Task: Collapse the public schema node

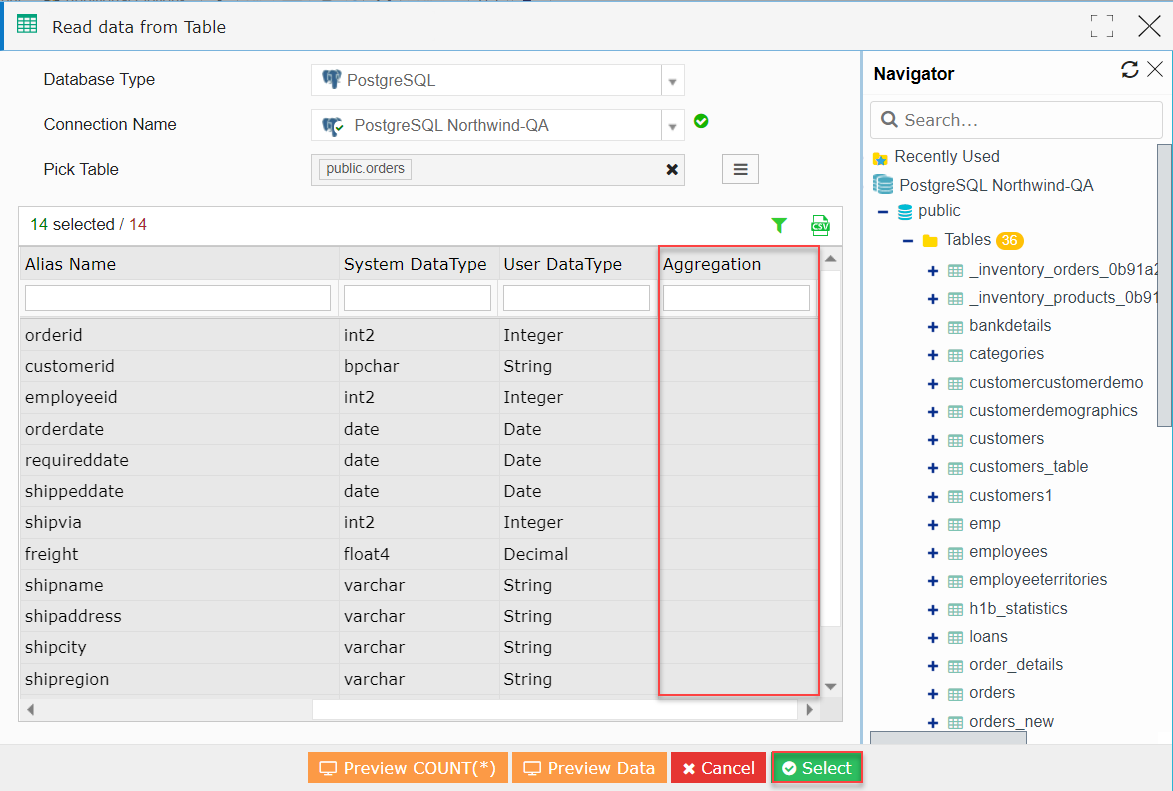Action: click(883, 212)
